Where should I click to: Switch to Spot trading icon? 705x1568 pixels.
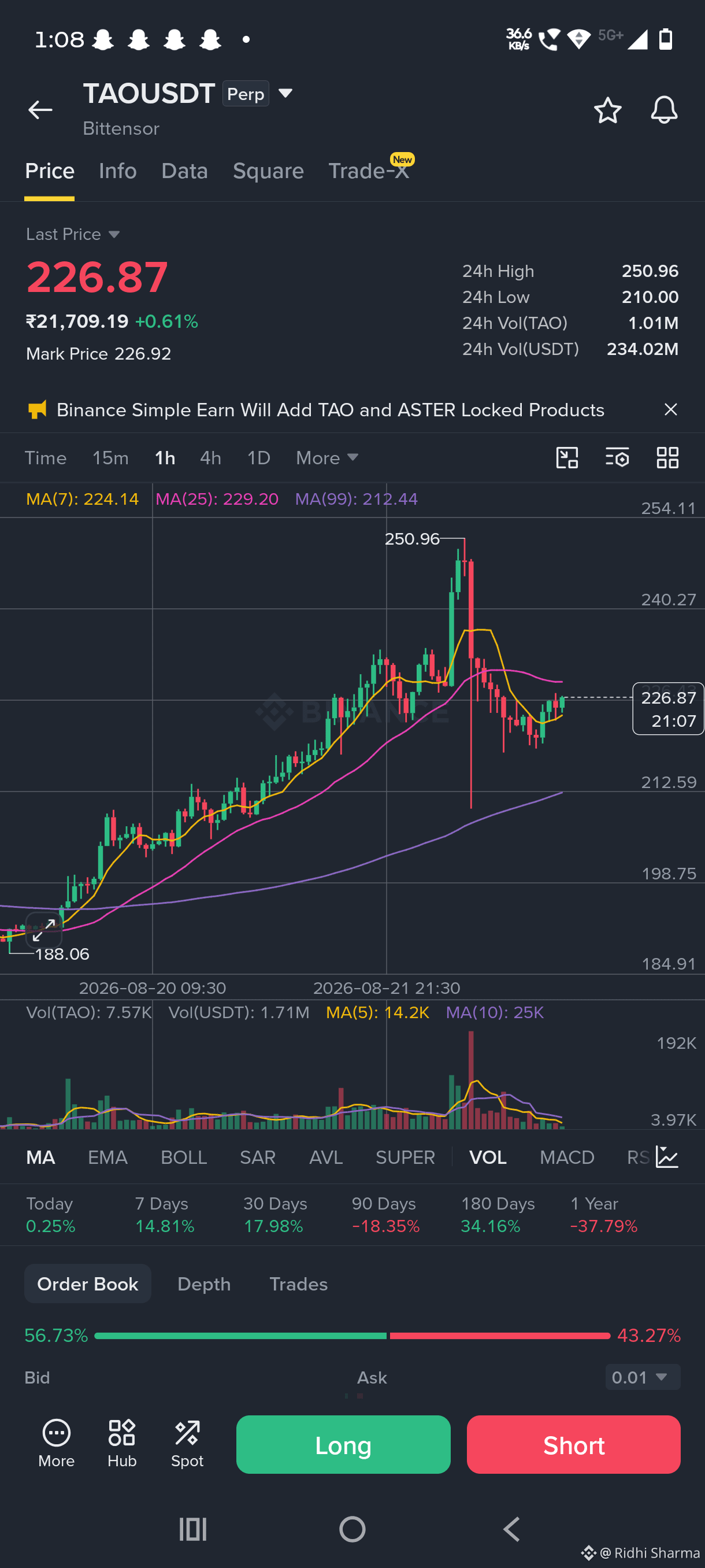(187, 1443)
